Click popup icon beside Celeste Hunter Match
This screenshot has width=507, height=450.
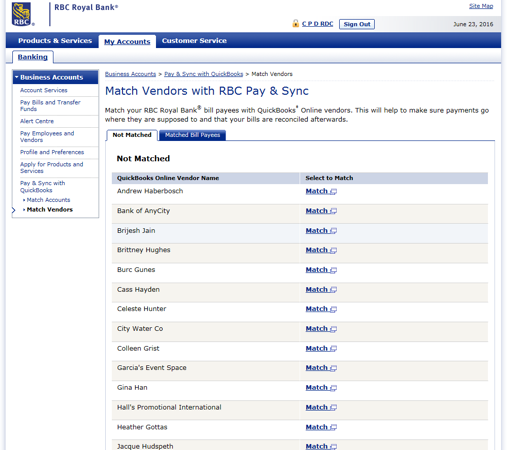pyautogui.click(x=333, y=309)
